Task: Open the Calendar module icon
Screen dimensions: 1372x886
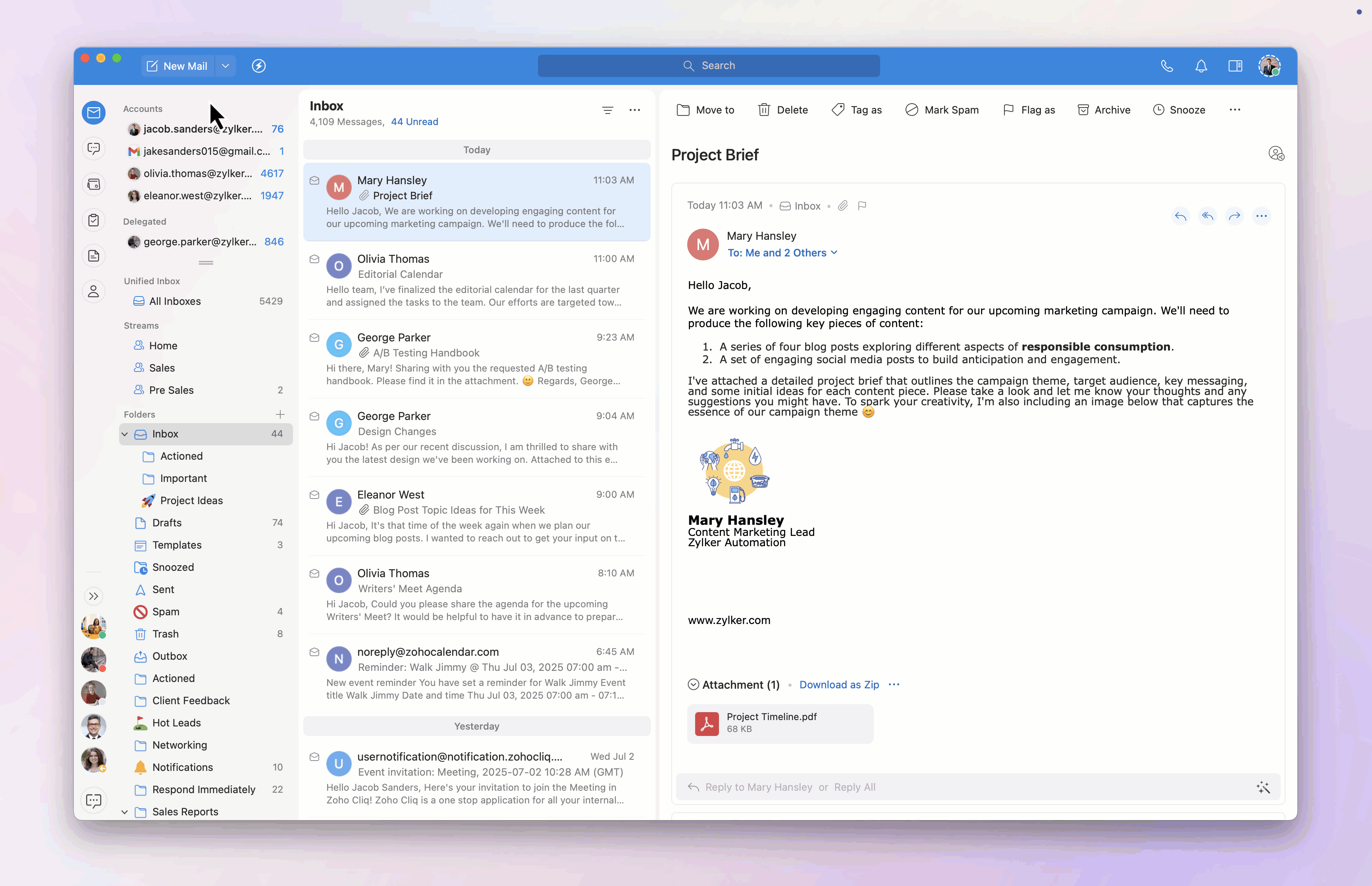Action: pyautogui.click(x=93, y=184)
